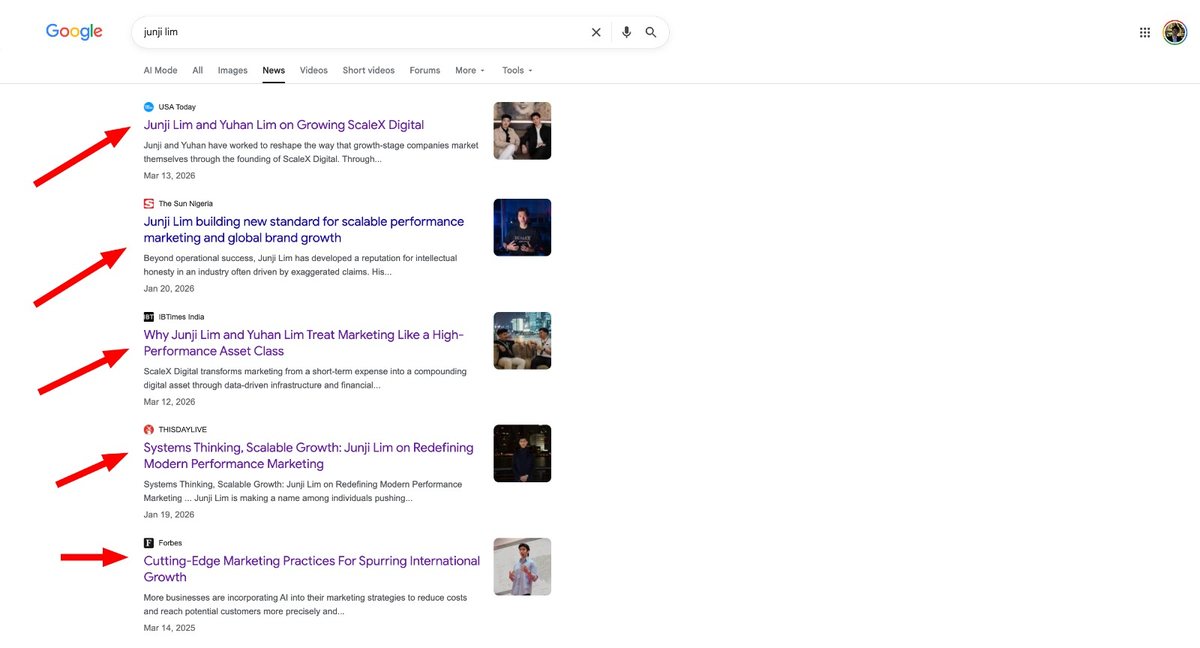
Task: Click the Google logo
Action: coord(74,32)
